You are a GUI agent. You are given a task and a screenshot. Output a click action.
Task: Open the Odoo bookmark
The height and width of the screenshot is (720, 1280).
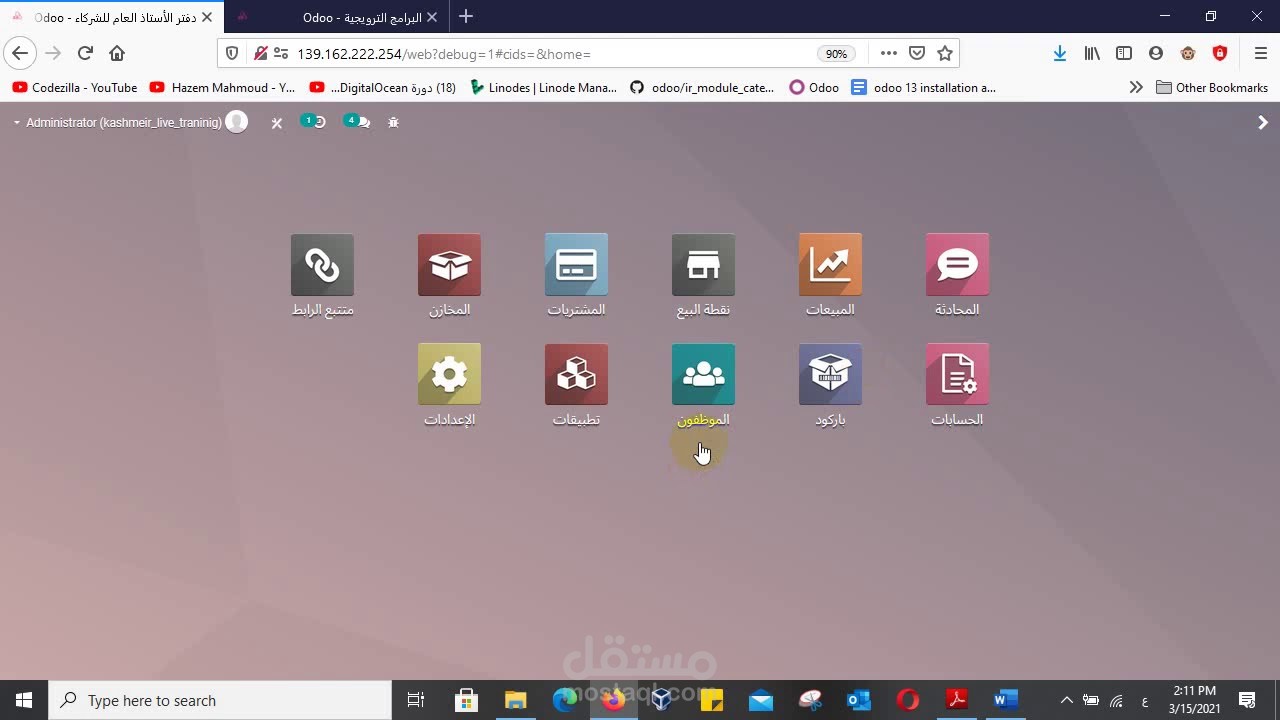pyautogui.click(x=814, y=88)
